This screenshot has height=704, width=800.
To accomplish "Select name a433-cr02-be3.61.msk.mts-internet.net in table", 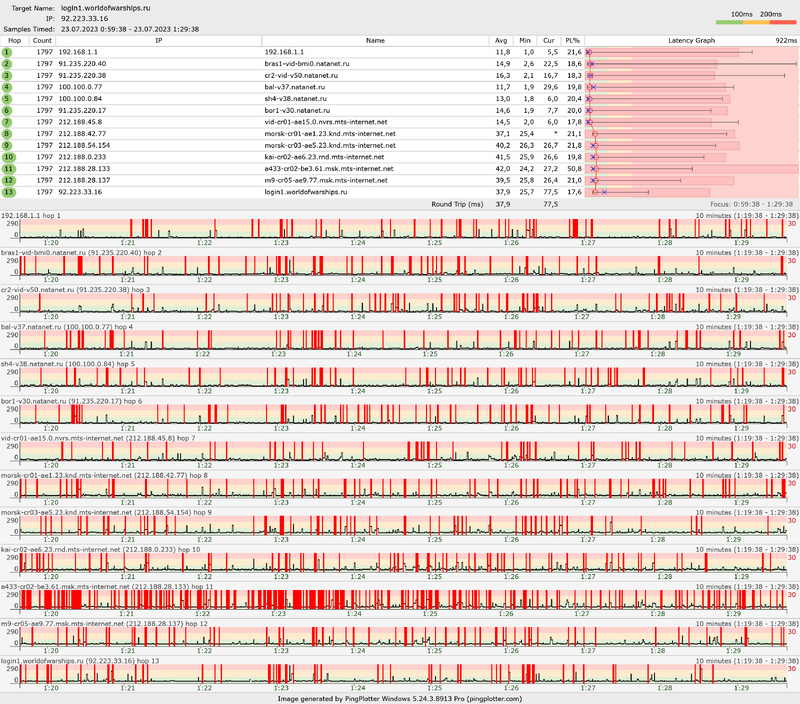I will pos(329,169).
